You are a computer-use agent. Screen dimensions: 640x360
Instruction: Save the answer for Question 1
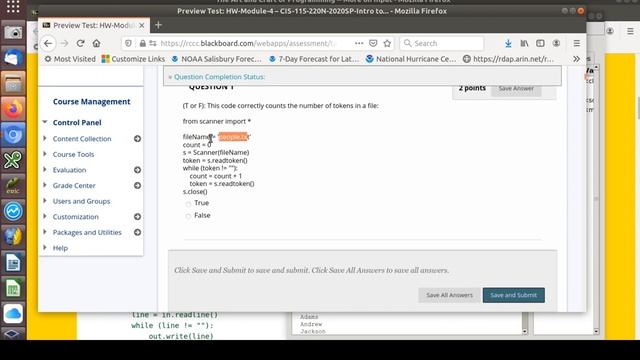pyautogui.click(x=516, y=89)
